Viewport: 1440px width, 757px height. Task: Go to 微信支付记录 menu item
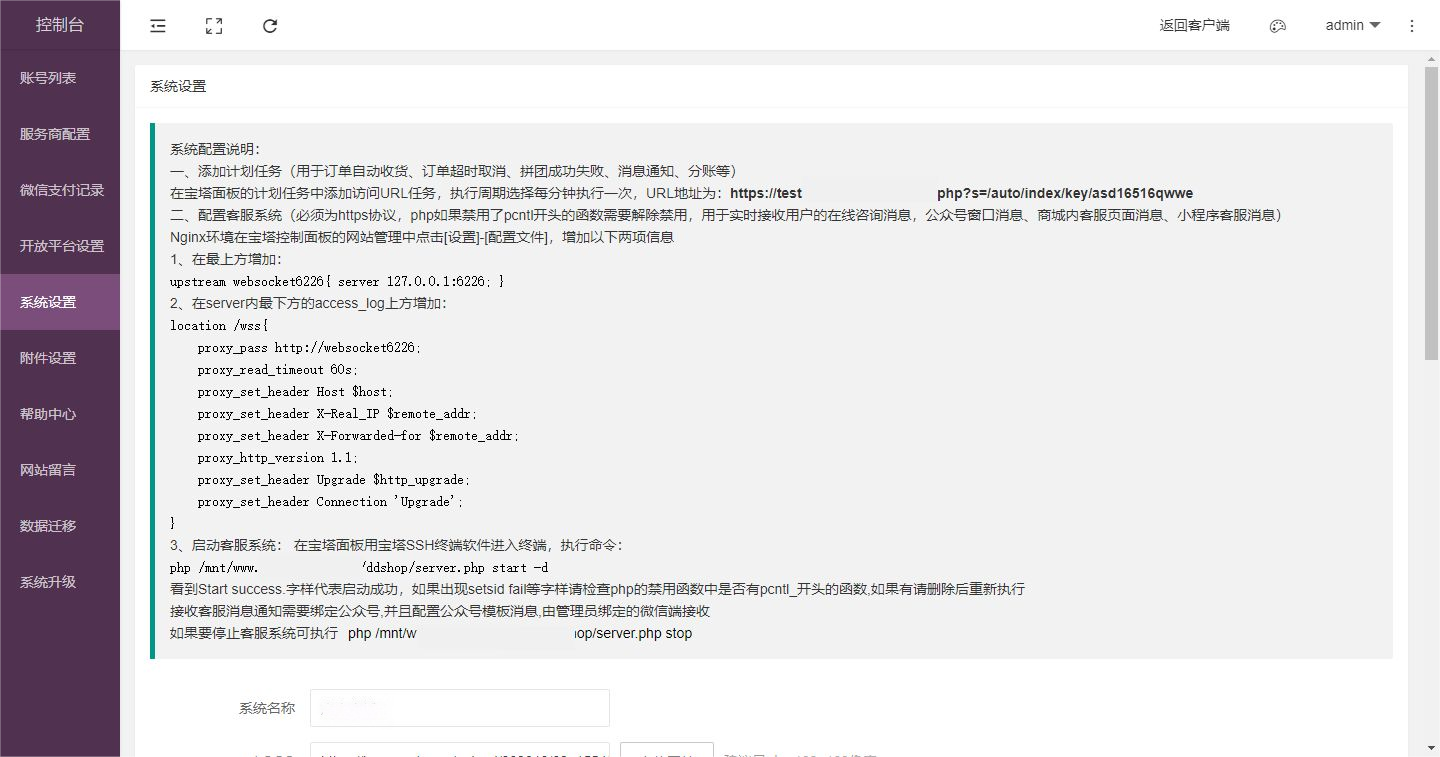click(x=62, y=190)
